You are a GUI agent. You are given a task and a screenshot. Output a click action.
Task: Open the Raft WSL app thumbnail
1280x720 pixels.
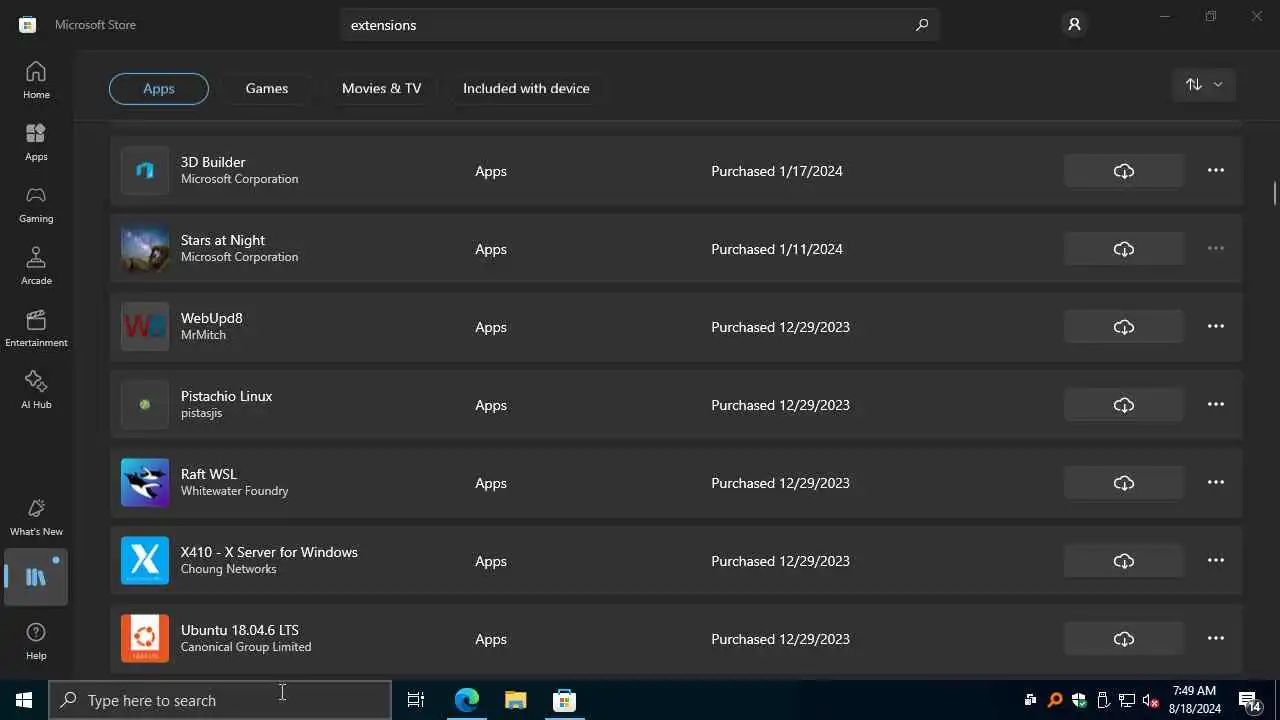coord(145,483)
